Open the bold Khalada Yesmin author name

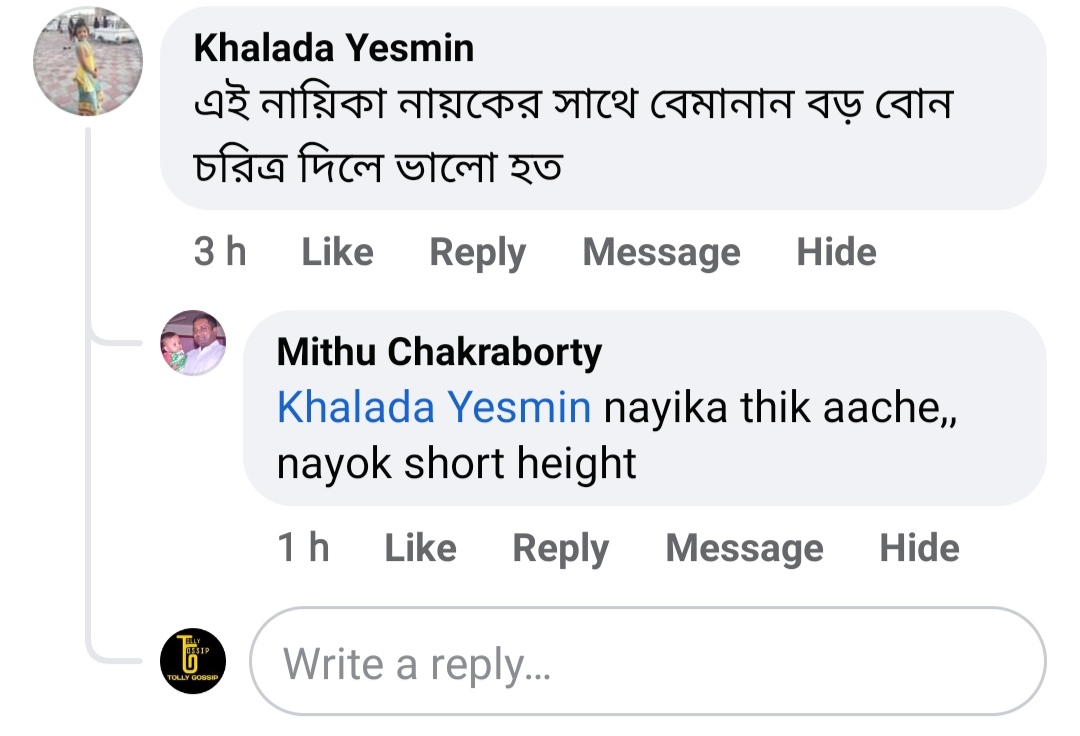[333, 47]
